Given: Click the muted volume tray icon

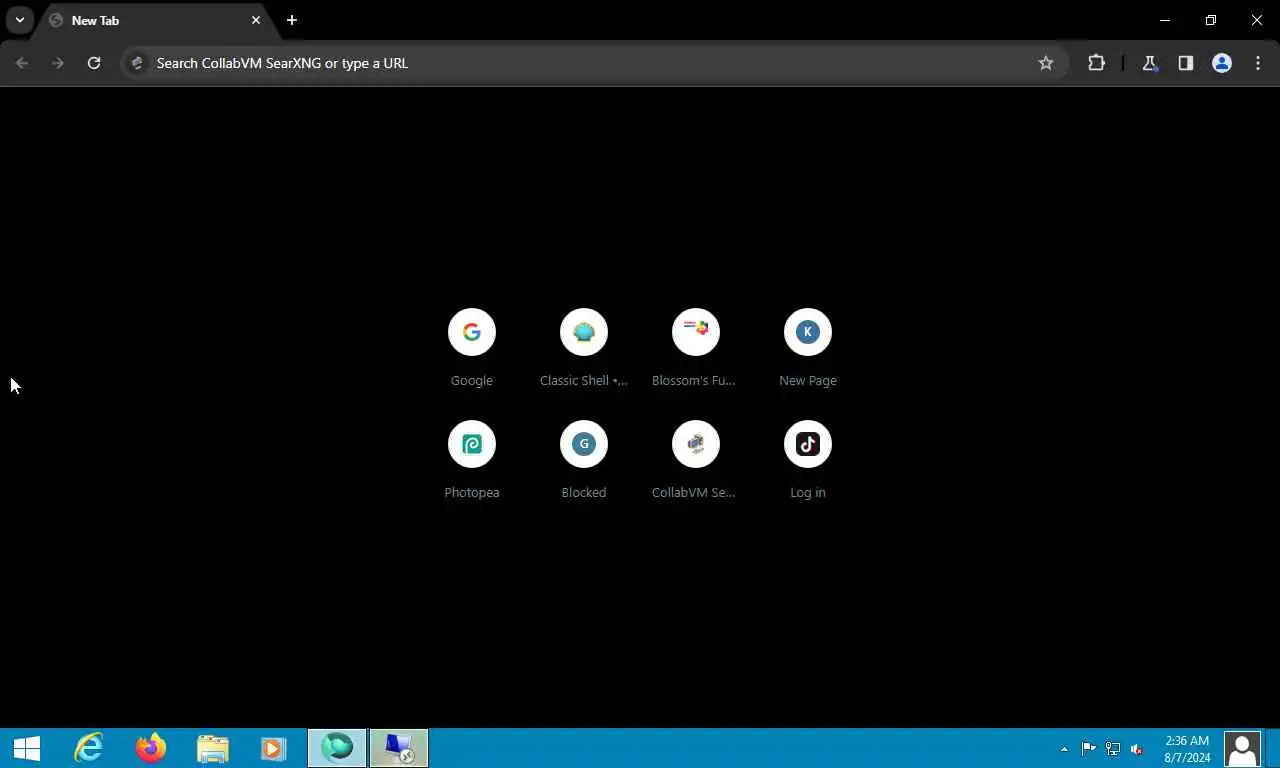Looking at the screenshot, I should (1137, 749).
